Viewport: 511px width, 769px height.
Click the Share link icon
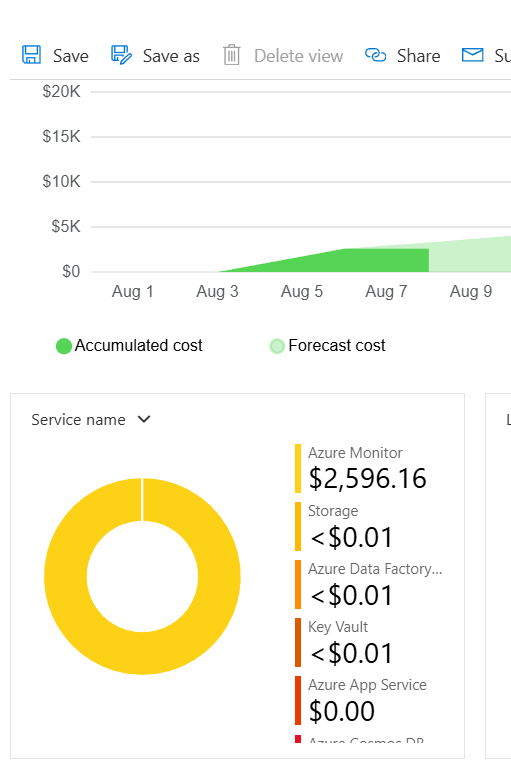[376, 55]
